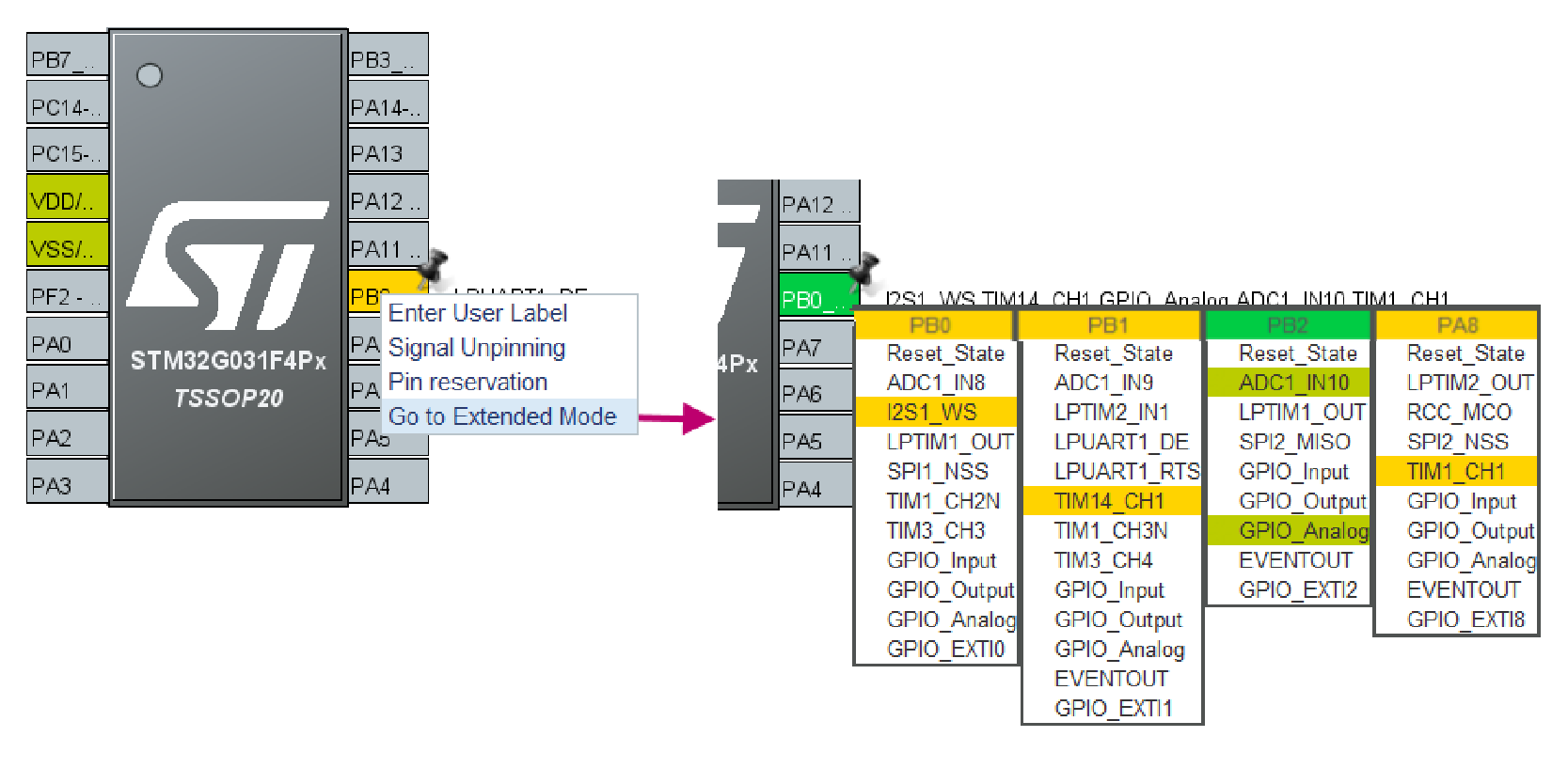Pick SPI2_NSS signal
The height and width of the screenshot is (784, 1568).
click(1458, 442)
